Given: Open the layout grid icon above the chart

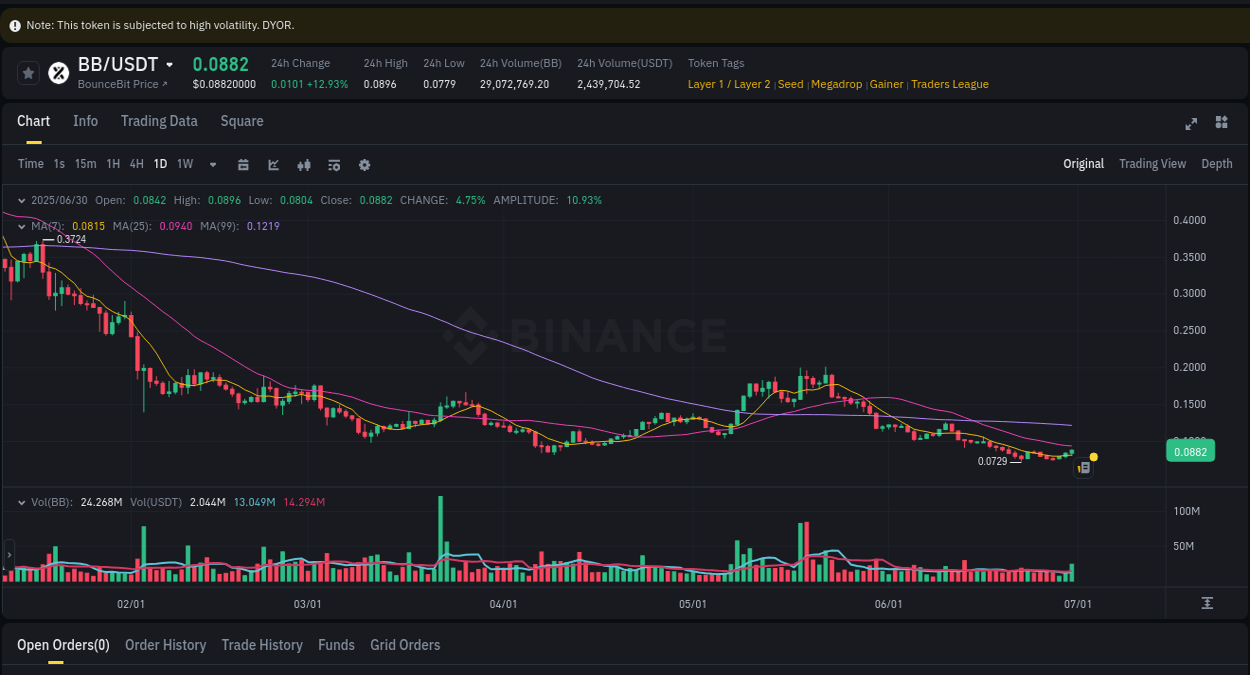Looking at the screenshot, I should click(x=1221, y=122).
